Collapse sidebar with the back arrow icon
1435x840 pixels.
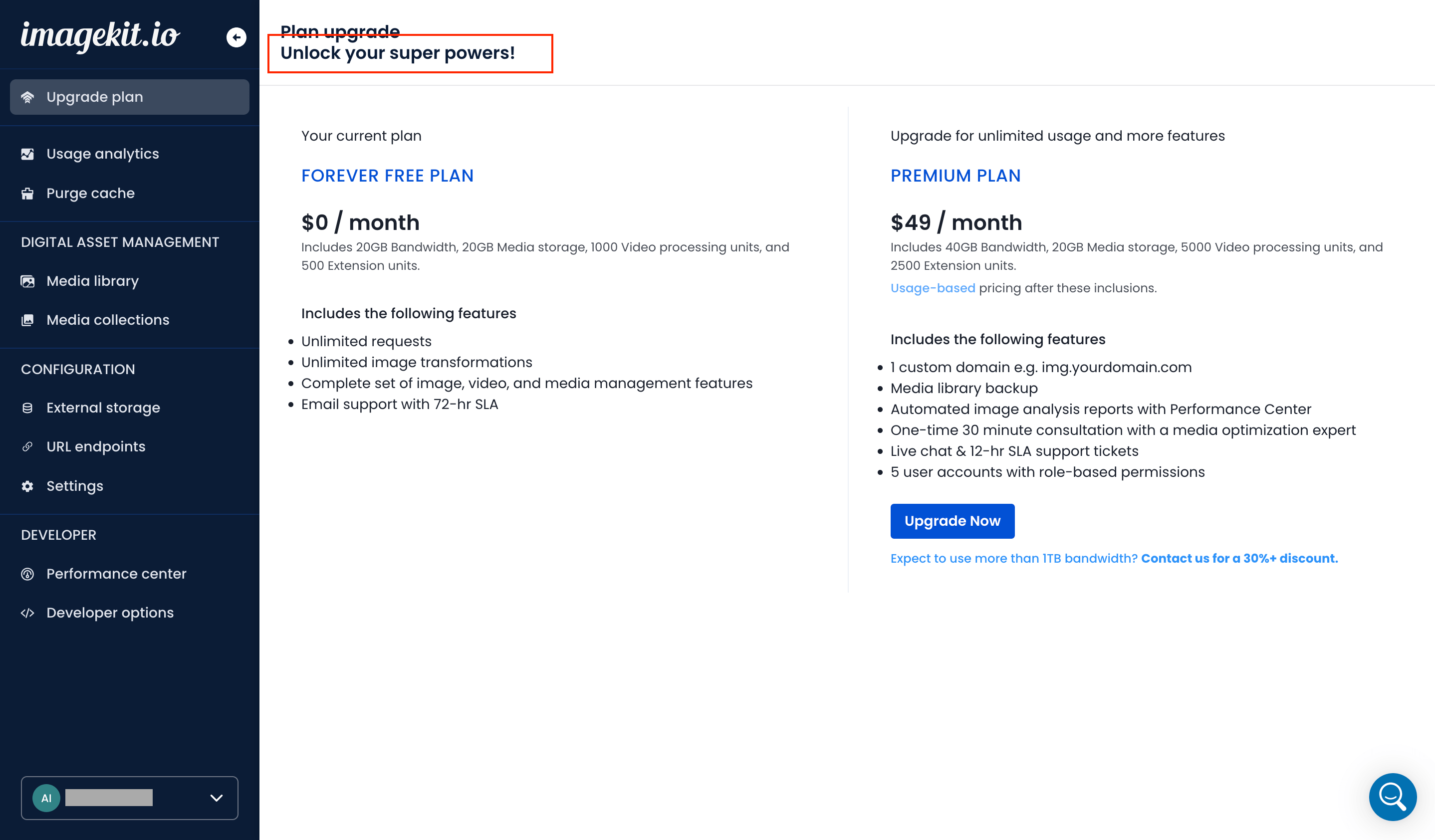tap(237, 37)
